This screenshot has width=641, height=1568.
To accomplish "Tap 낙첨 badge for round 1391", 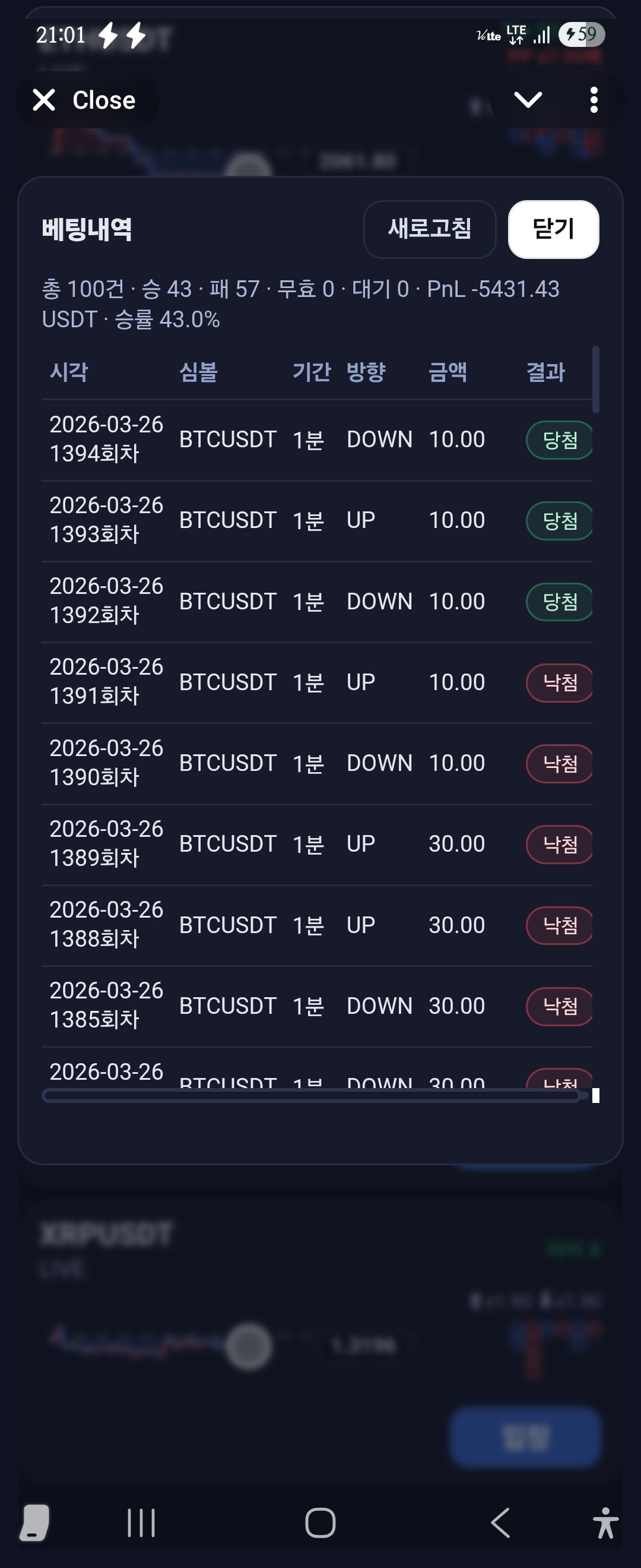I will [559, 682].
